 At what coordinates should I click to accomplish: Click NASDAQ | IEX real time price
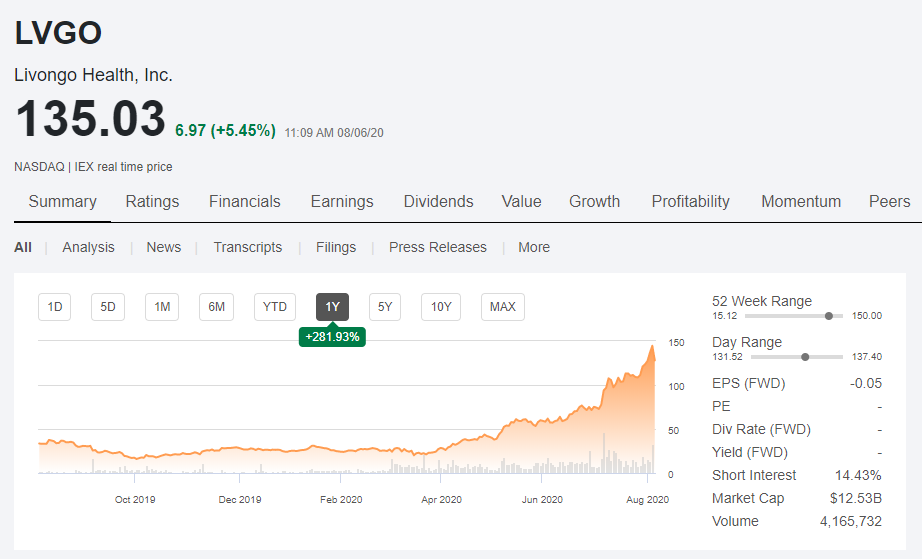click(x=93, y=167)
